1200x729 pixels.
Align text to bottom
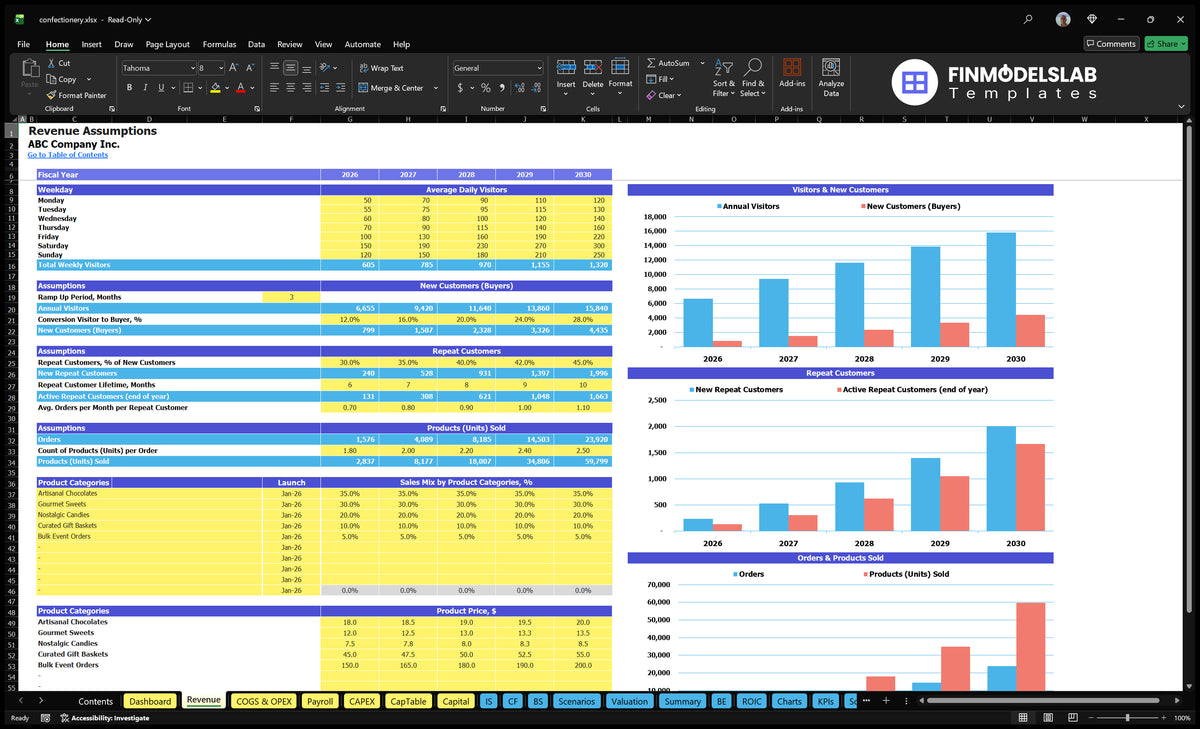pyautogui.click(x=306, y=68)
